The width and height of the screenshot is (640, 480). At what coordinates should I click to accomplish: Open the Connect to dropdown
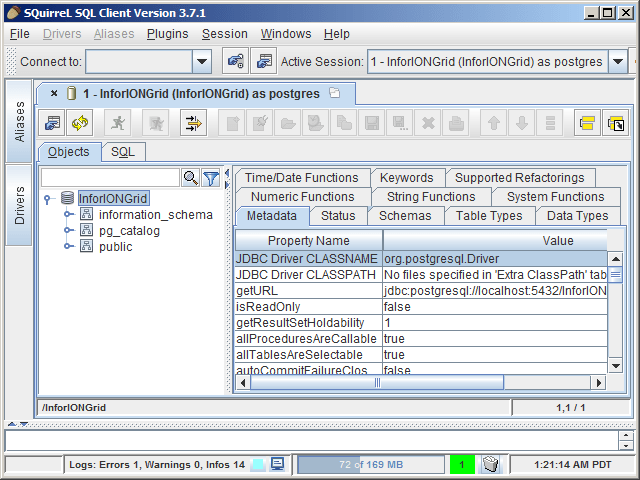pos(201,62)
